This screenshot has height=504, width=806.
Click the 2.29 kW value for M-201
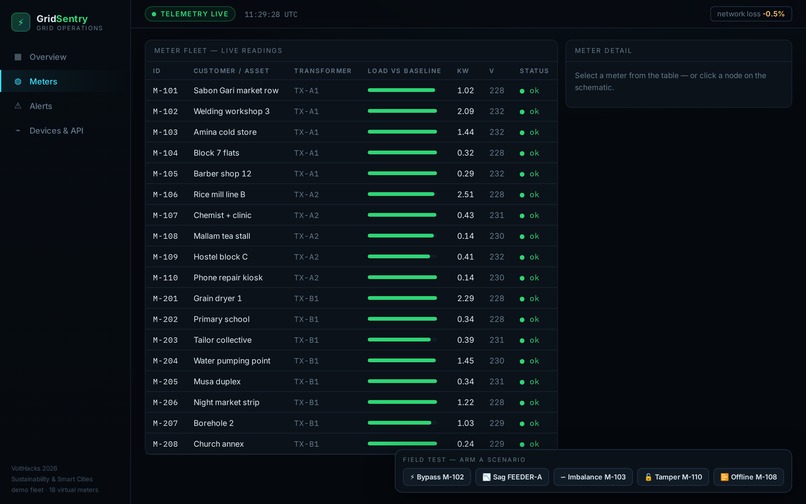coord(465,298)
